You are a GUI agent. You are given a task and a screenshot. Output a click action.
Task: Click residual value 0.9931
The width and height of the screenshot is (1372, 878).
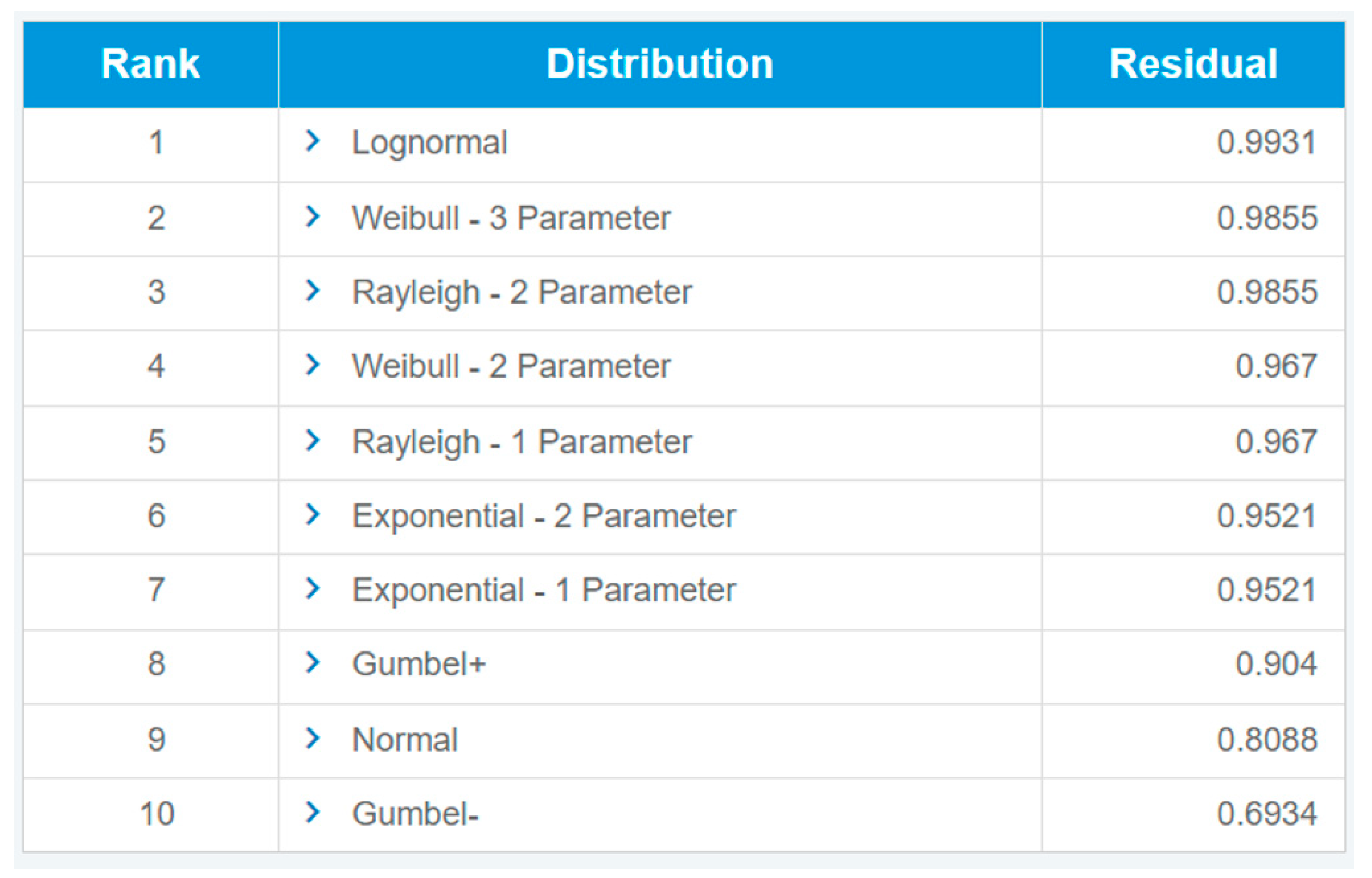1267,143
